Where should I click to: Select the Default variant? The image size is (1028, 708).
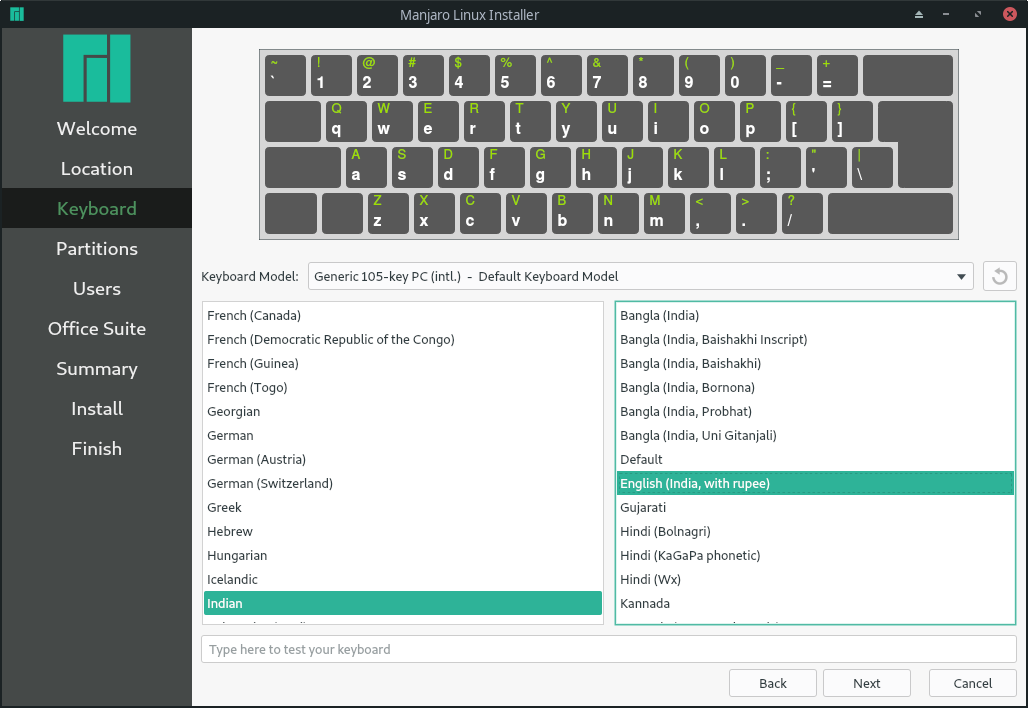point(815,460)
